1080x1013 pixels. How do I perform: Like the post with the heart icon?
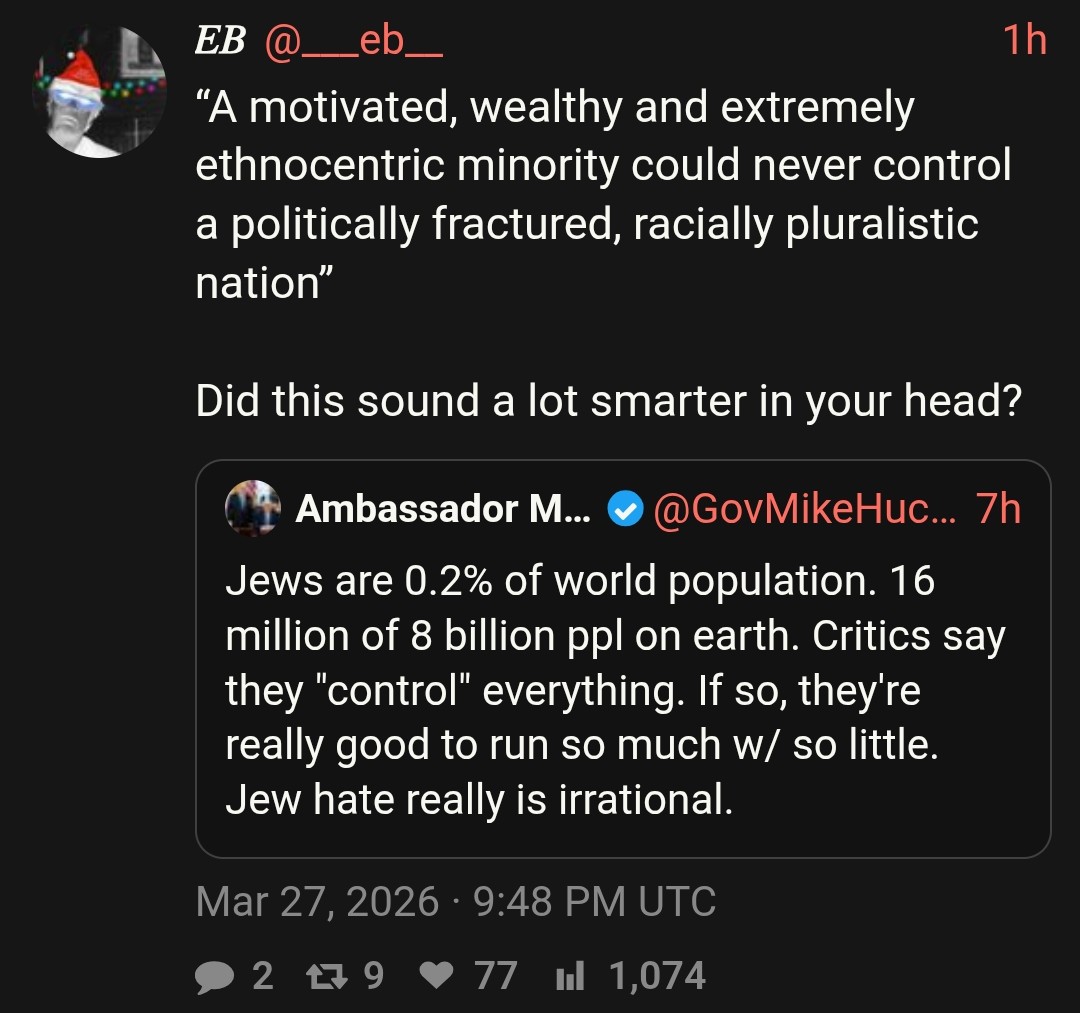[x=435, y=976]
